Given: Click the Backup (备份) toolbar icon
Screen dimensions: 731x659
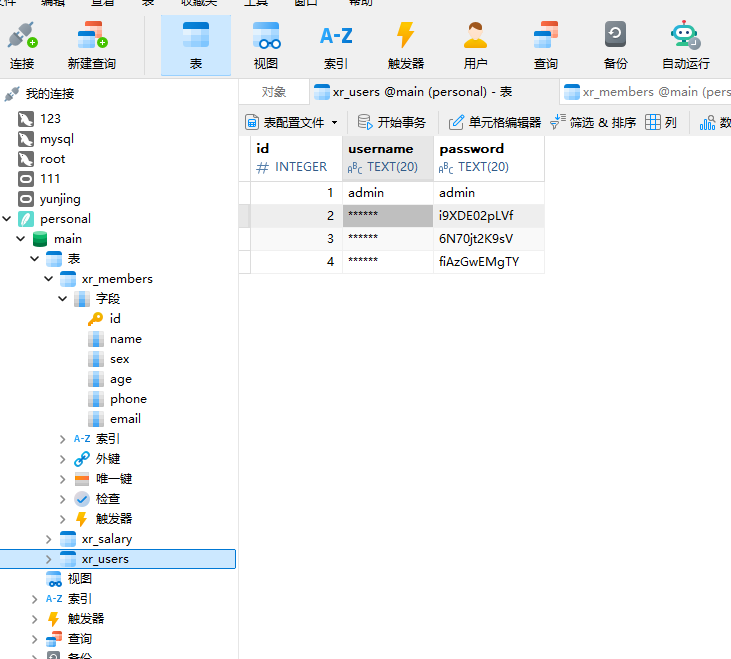Looking at the screenshot, I should tap(615, 45).
